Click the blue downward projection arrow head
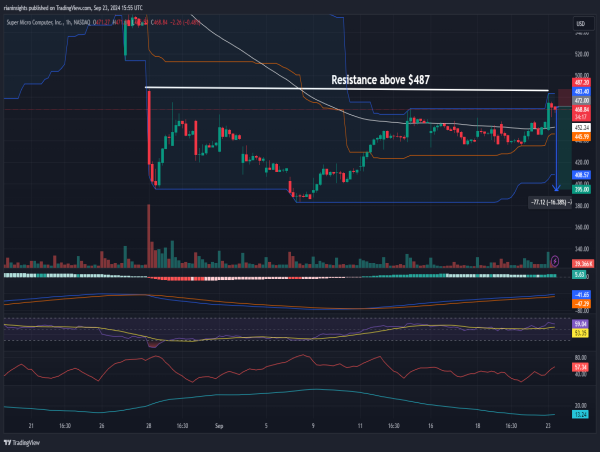This screenshot has height=452, width=600. (556, 188)
